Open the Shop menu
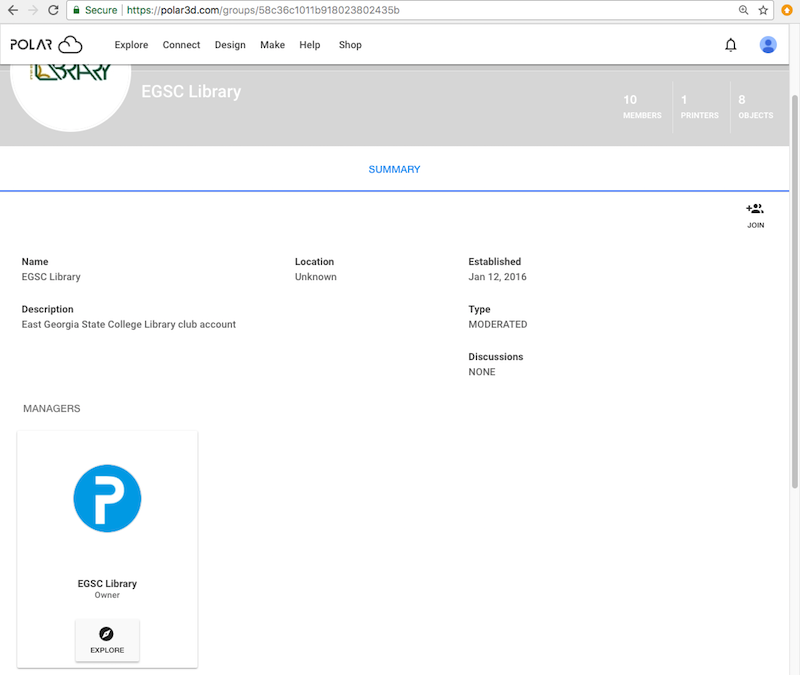Viewport: 800px width, 675px height. [x=350, y=45]
